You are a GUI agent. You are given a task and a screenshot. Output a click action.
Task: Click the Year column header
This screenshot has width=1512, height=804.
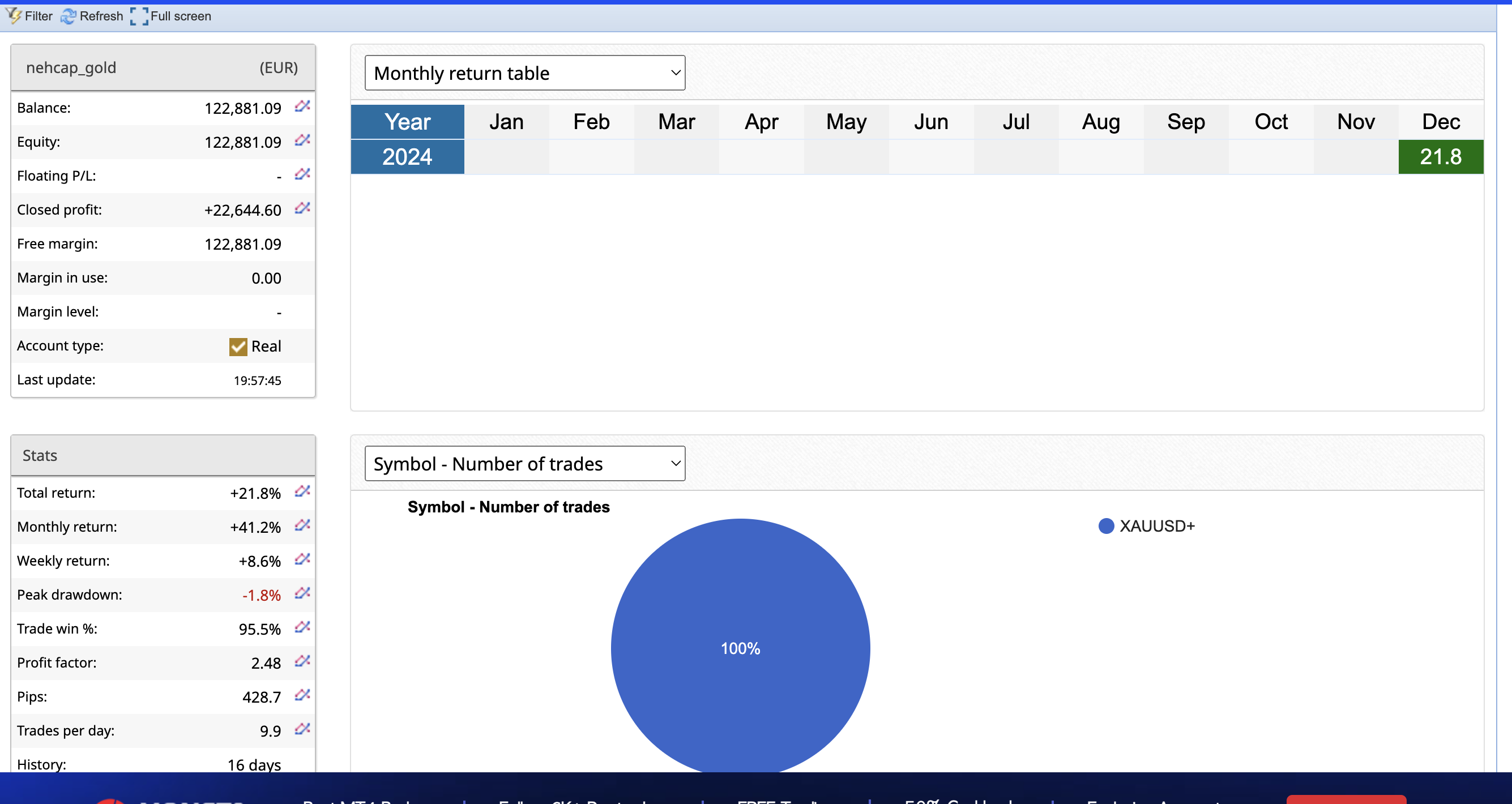pos(407,122)
